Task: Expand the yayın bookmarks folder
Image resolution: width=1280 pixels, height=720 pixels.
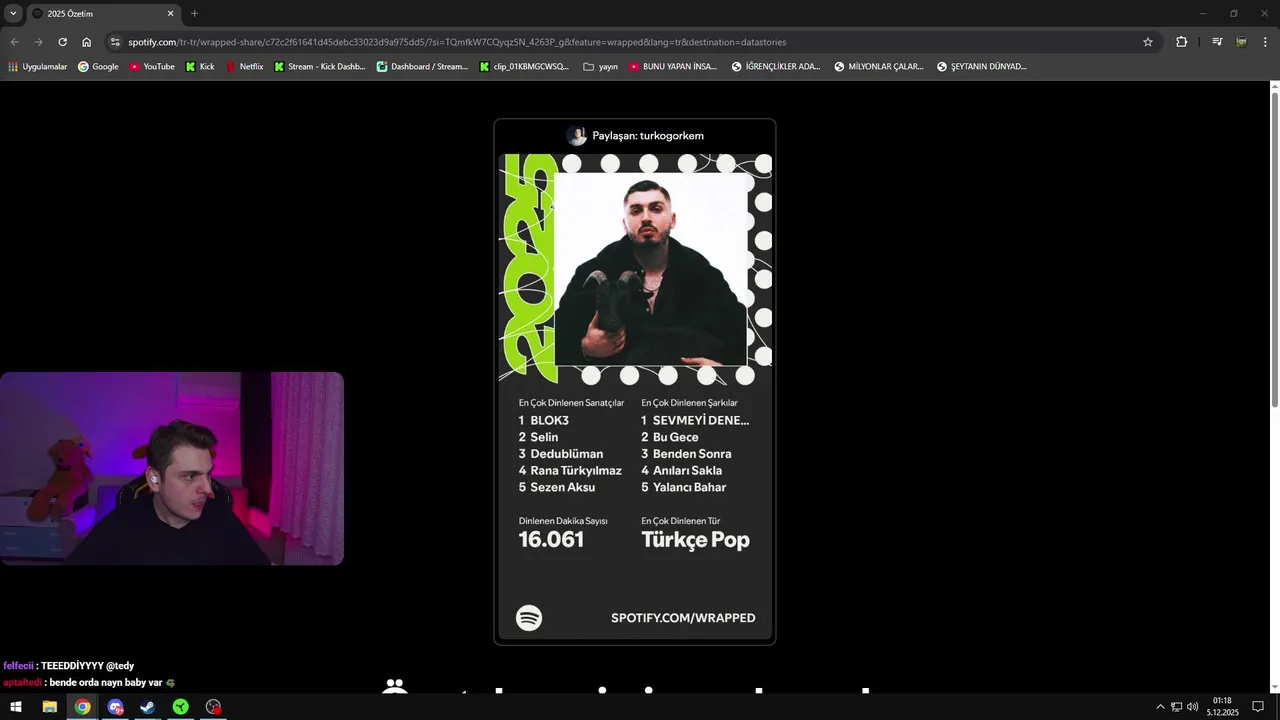Action: pos(600,67)
